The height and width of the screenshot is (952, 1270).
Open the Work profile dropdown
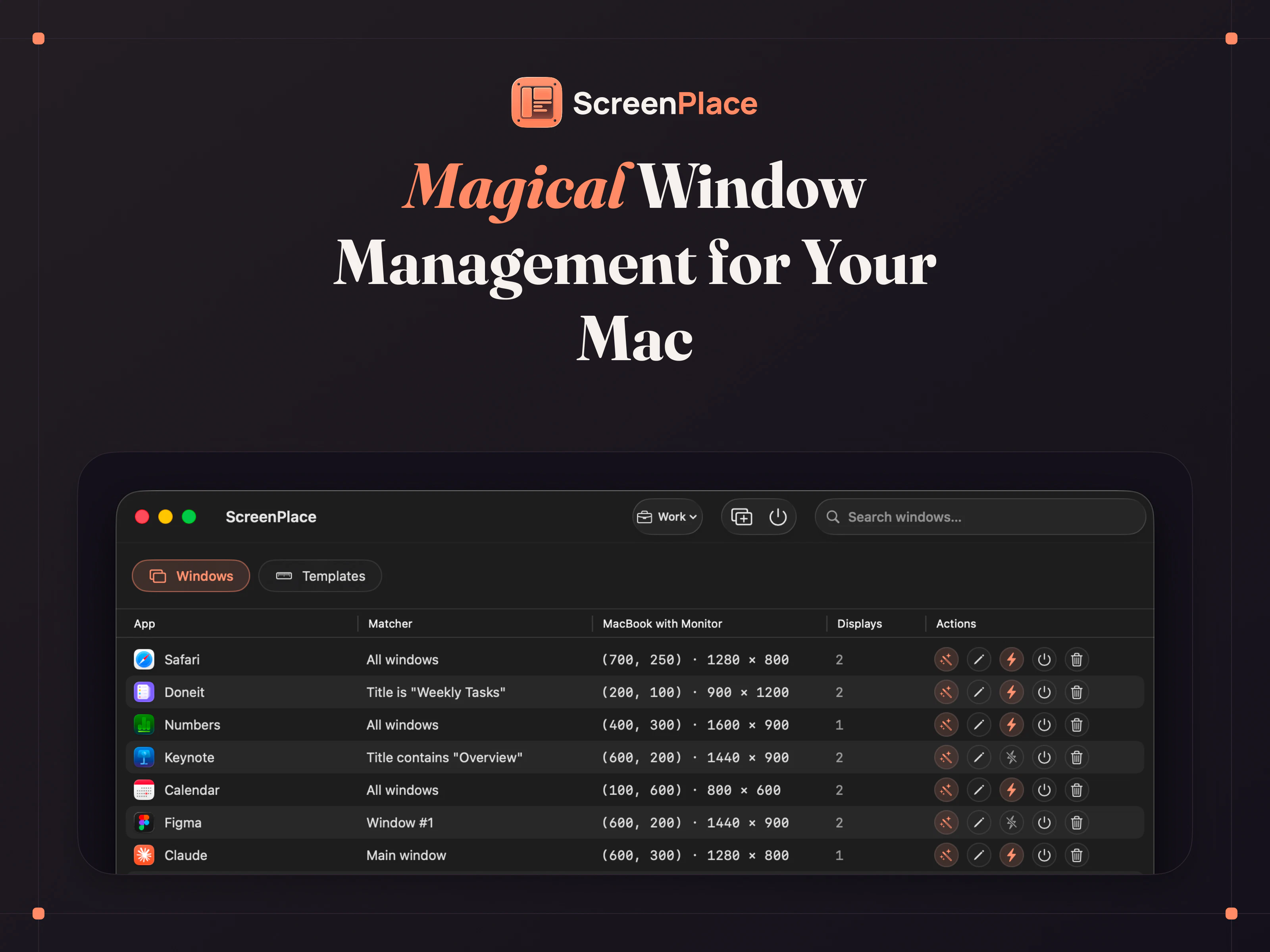tap(667, 517)
